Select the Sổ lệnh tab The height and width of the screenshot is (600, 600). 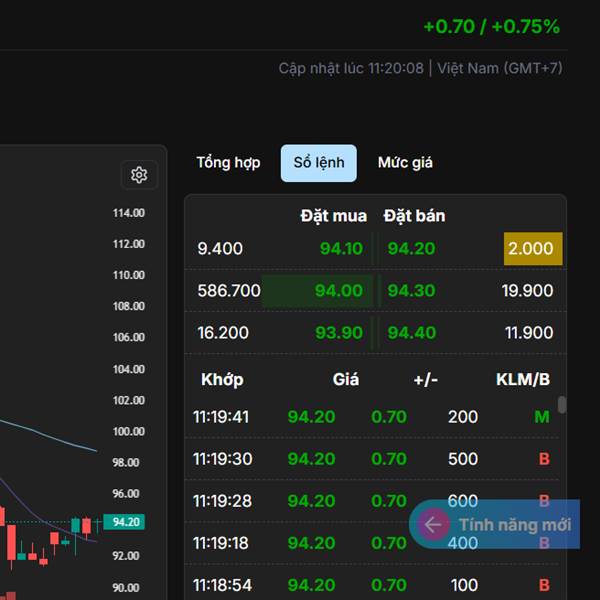click(319, 163)
